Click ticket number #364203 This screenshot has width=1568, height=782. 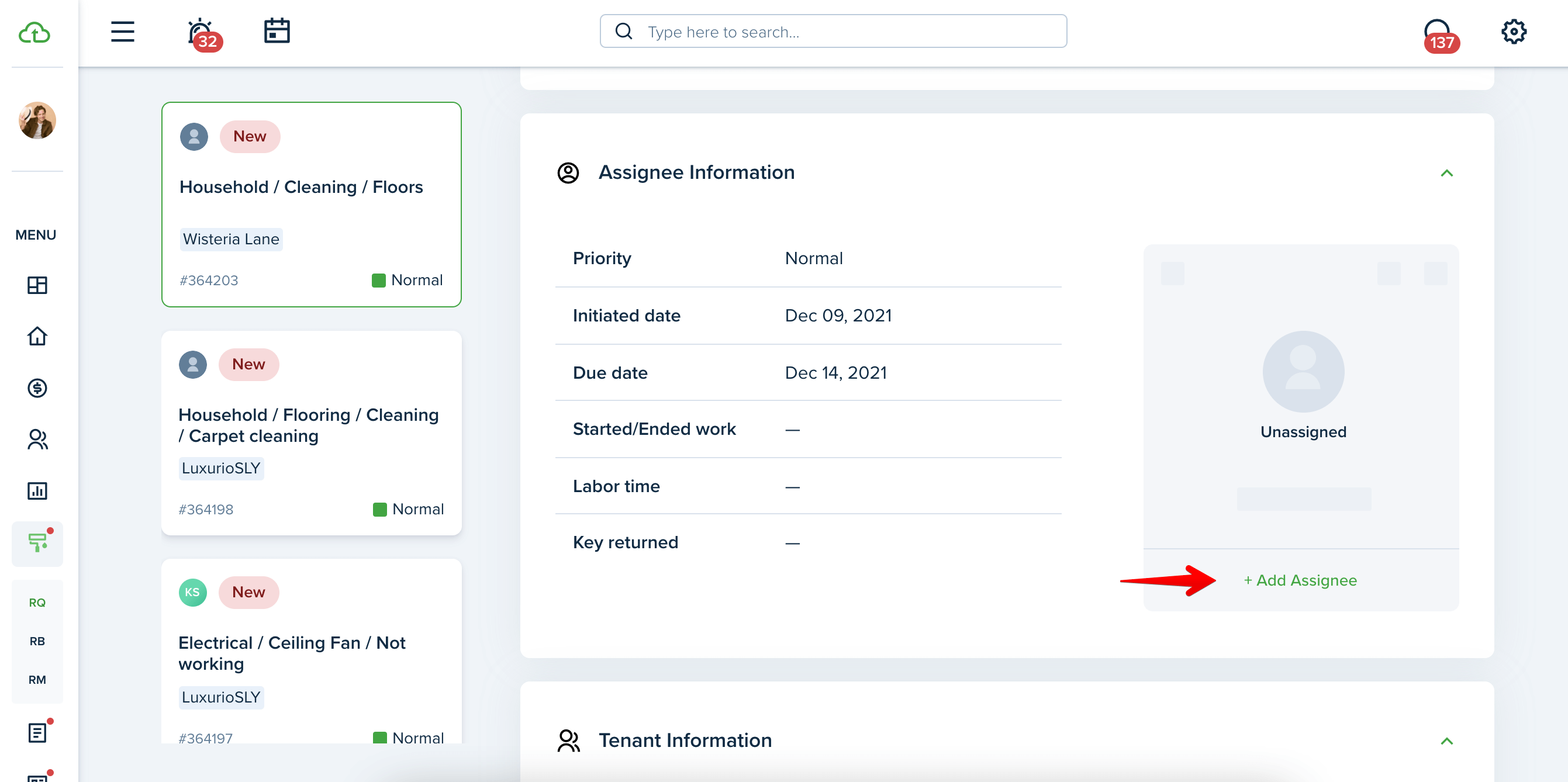click(208, 281)
